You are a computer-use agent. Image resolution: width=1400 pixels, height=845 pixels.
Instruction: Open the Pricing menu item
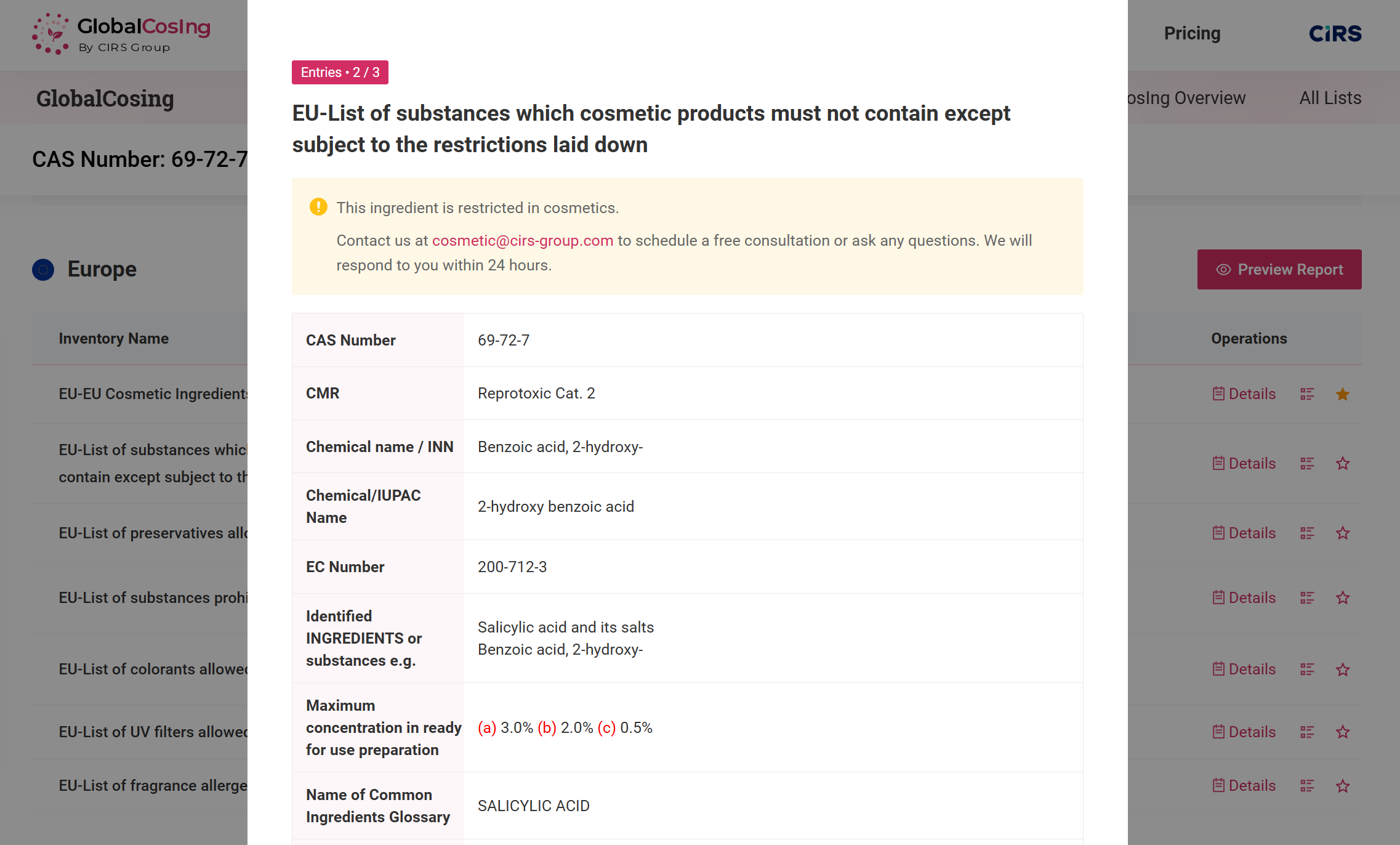click(x=1192, y=33)
